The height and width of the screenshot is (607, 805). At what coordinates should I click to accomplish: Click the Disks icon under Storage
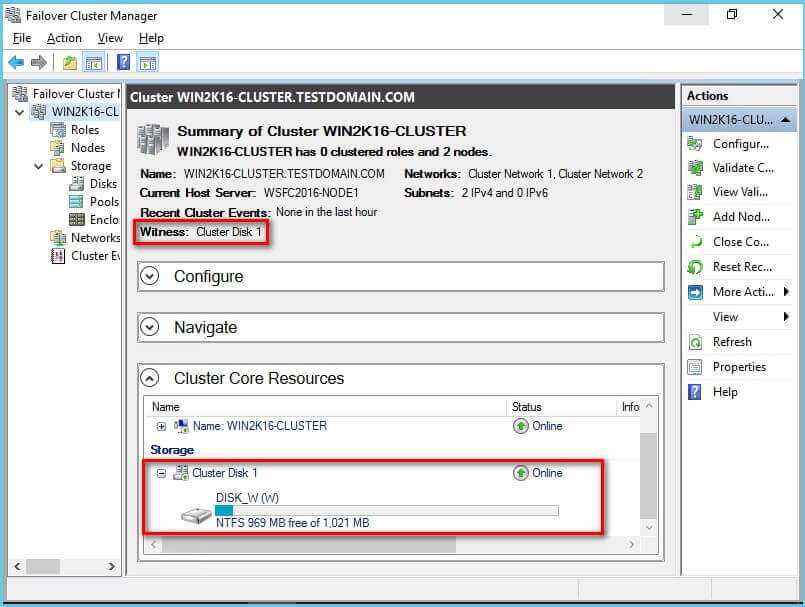tap(76, 184)
